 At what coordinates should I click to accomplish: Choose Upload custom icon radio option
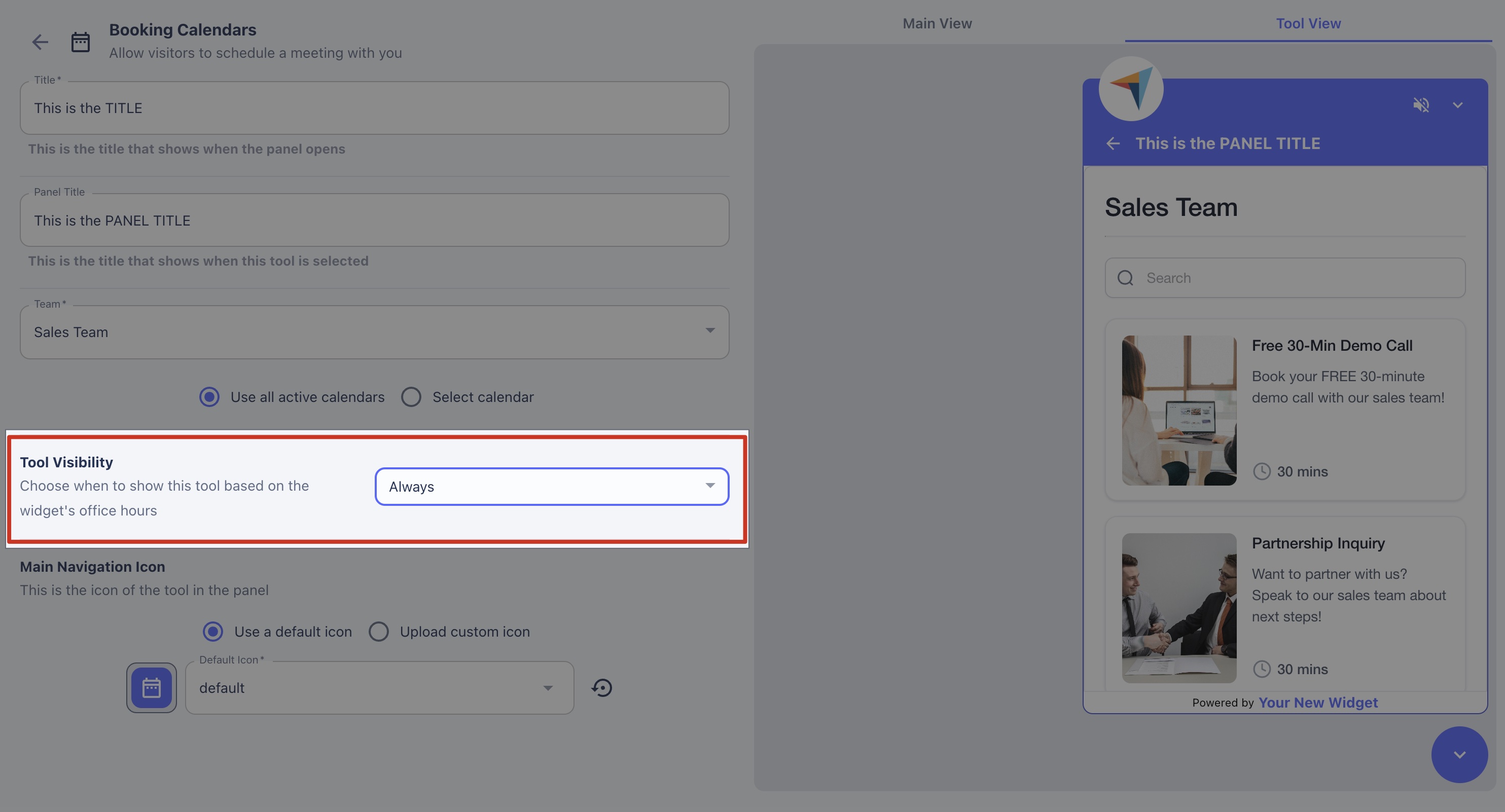379,632
